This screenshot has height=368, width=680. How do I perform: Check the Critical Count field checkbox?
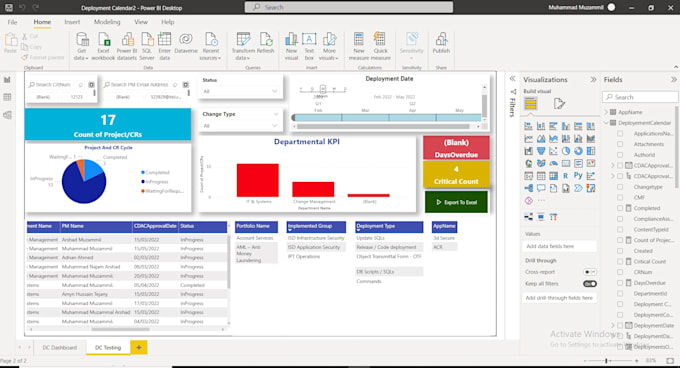click(x=620, y=261)
